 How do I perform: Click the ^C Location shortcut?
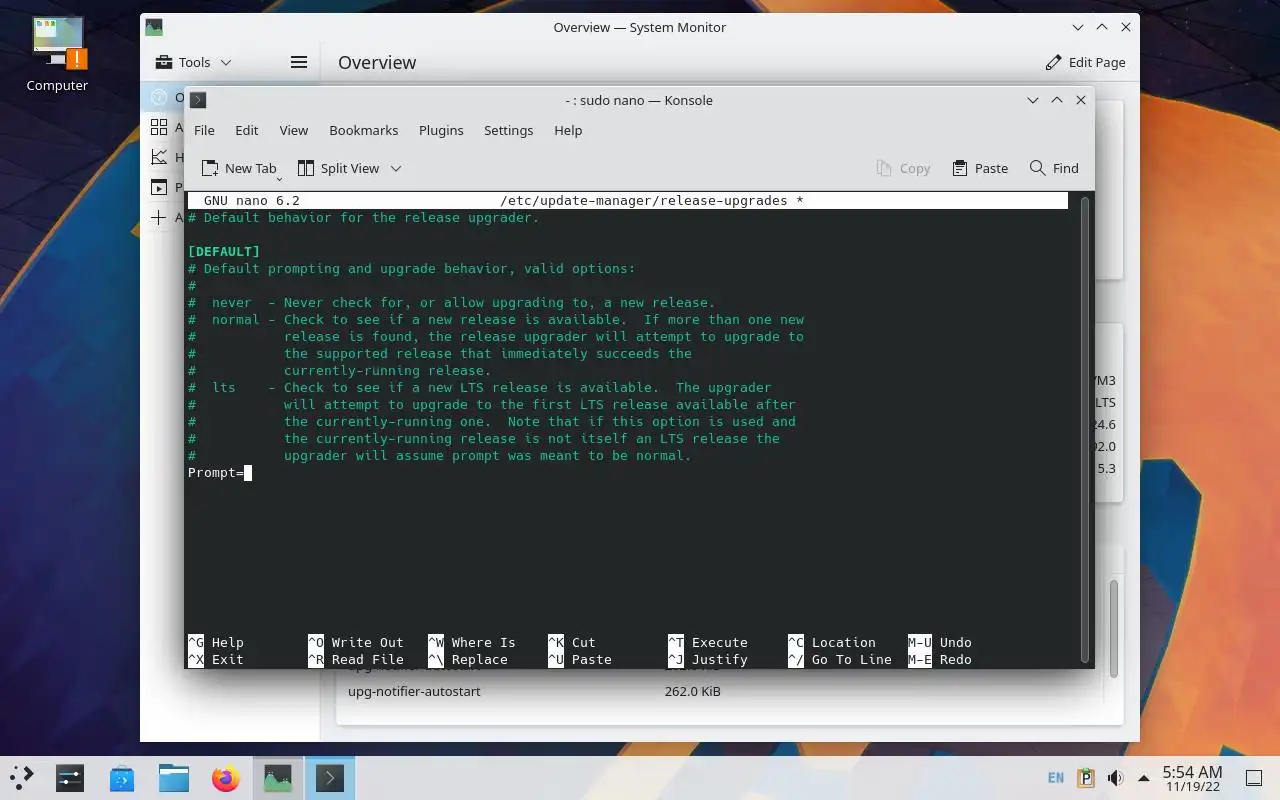(832, 643)
